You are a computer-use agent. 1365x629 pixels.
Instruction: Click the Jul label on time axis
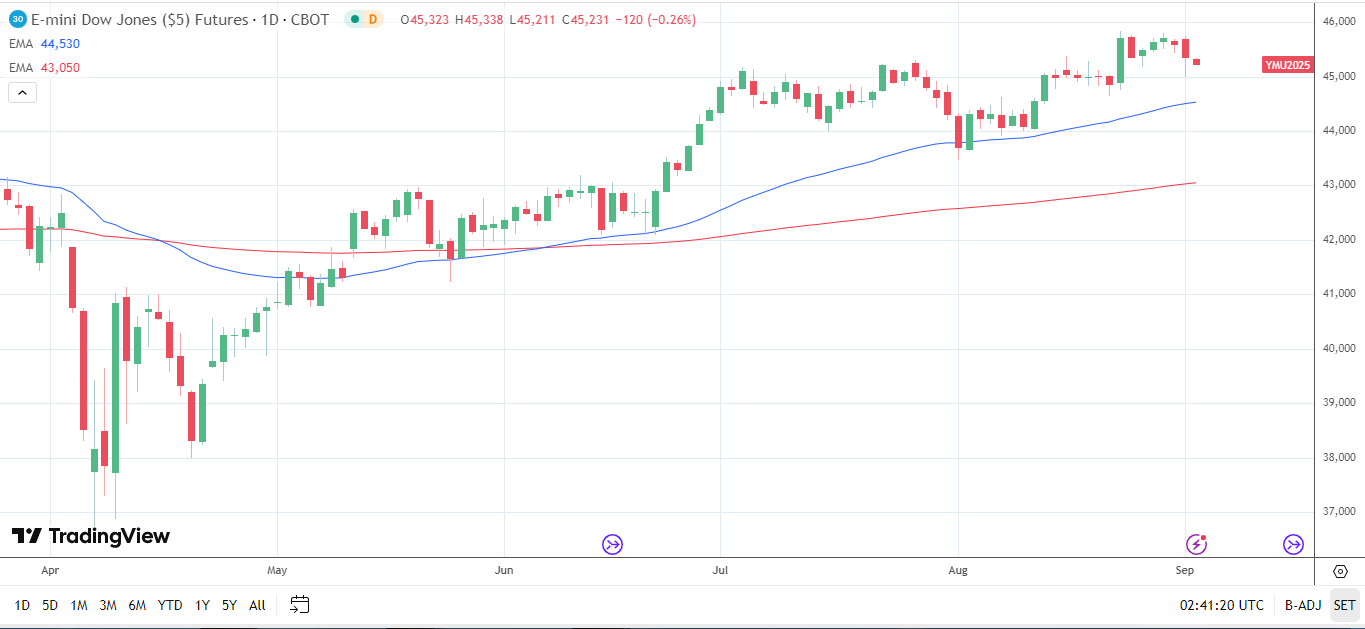(x=718, y=571)
